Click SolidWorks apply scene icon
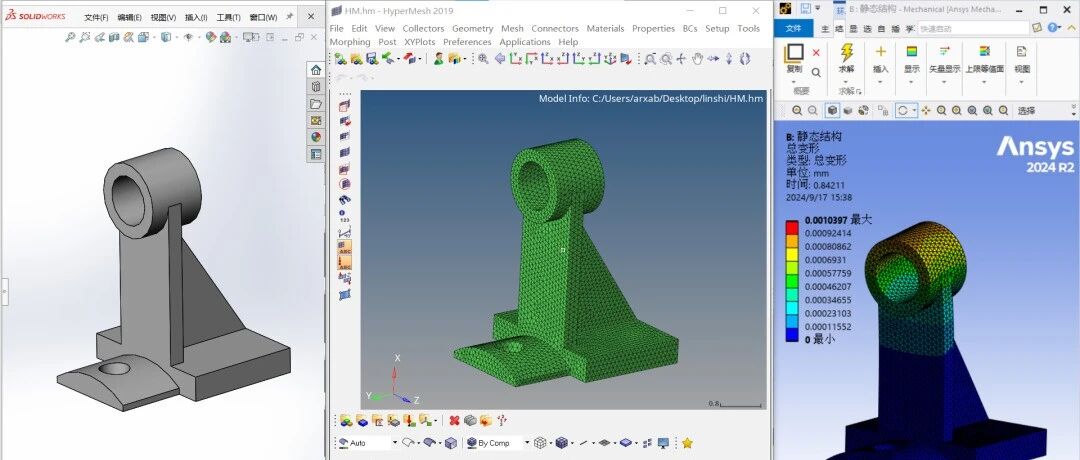 coord(225,37)
